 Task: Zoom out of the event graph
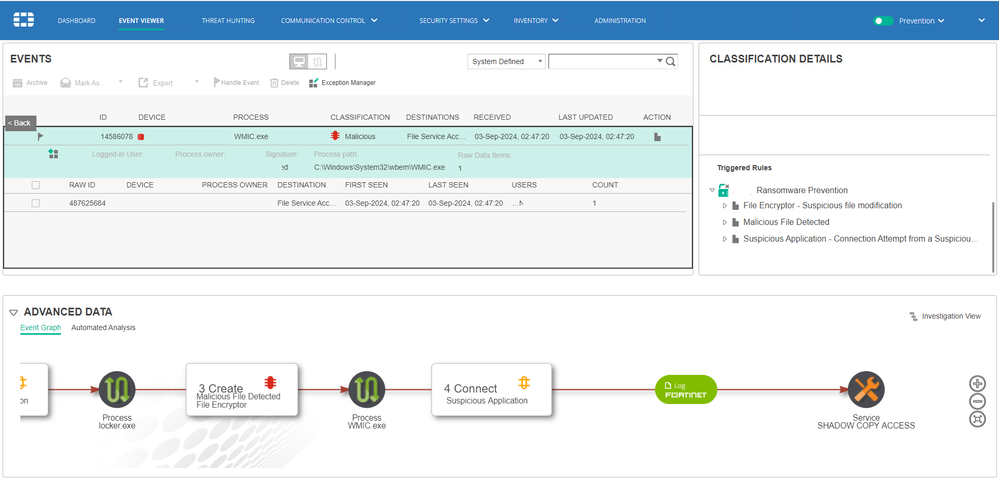[977, 401]
